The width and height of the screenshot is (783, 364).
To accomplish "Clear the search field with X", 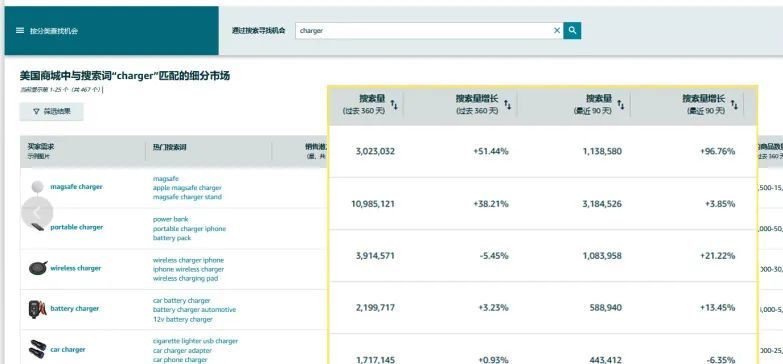I will 557,30.
